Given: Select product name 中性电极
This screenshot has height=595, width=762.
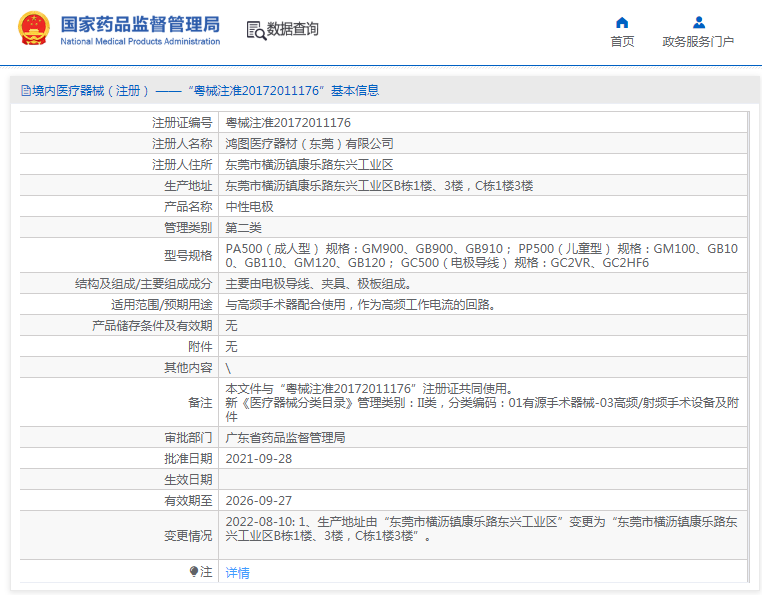Looking at the screenshot, I should point(249,206).
